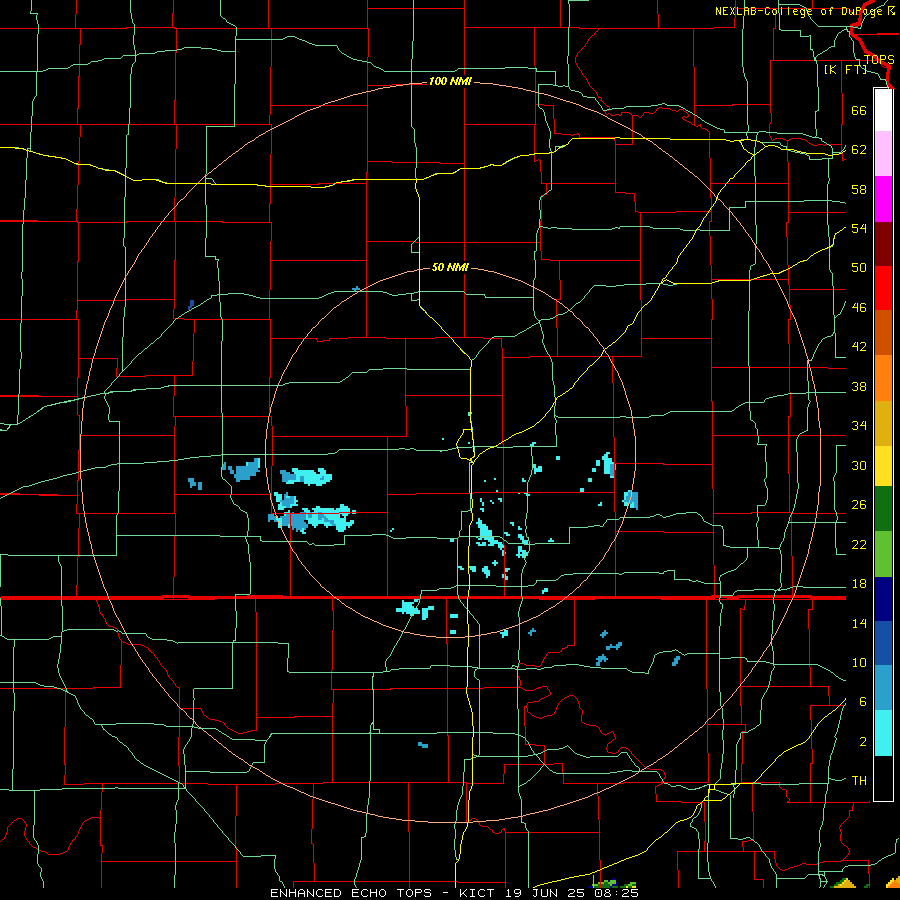Click the legend value 62
The width and height of the screenshot is (900, 900).
tap(859, 150)
